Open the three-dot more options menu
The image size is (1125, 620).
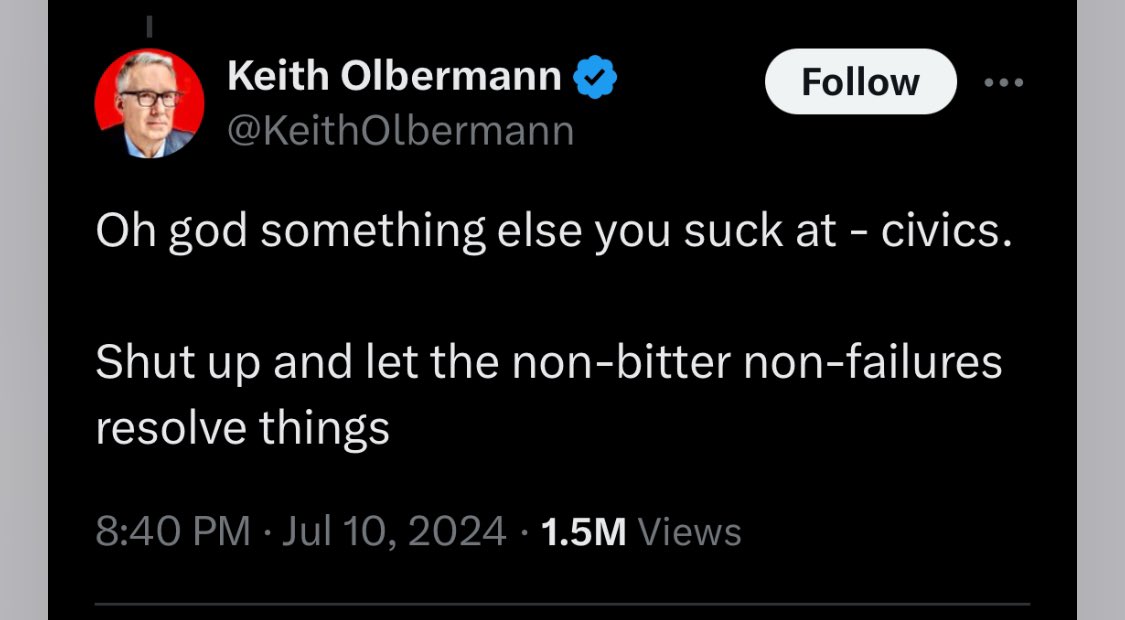(1003, 83)
